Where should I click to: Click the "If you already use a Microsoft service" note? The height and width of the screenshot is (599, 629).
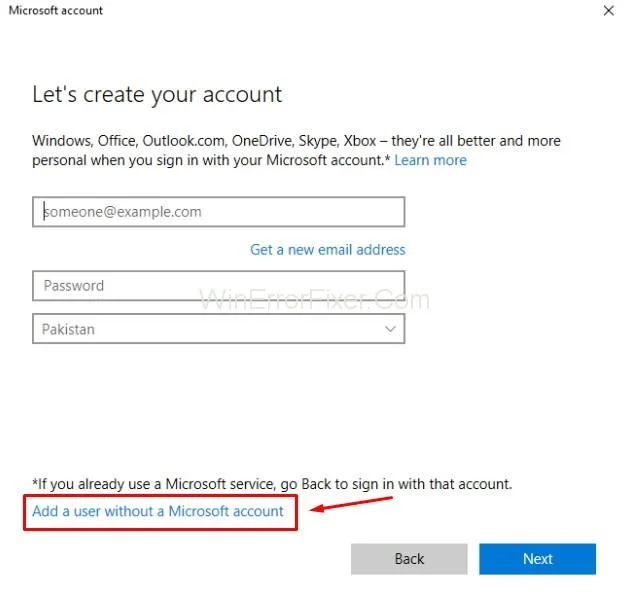coord(272,484)
